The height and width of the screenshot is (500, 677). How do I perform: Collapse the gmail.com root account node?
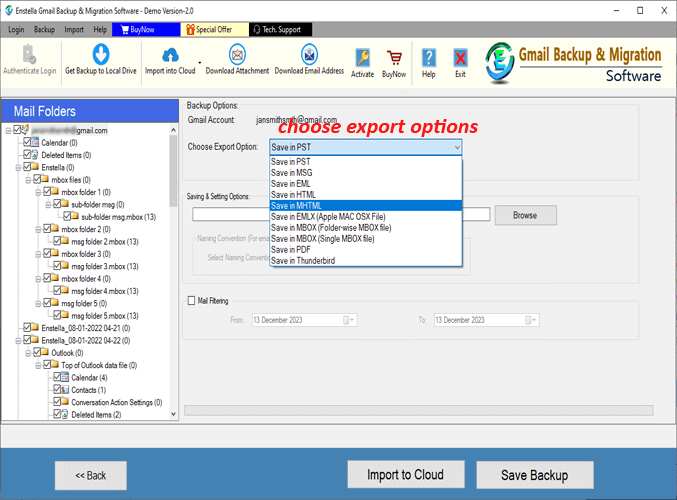tap(8, 130)
